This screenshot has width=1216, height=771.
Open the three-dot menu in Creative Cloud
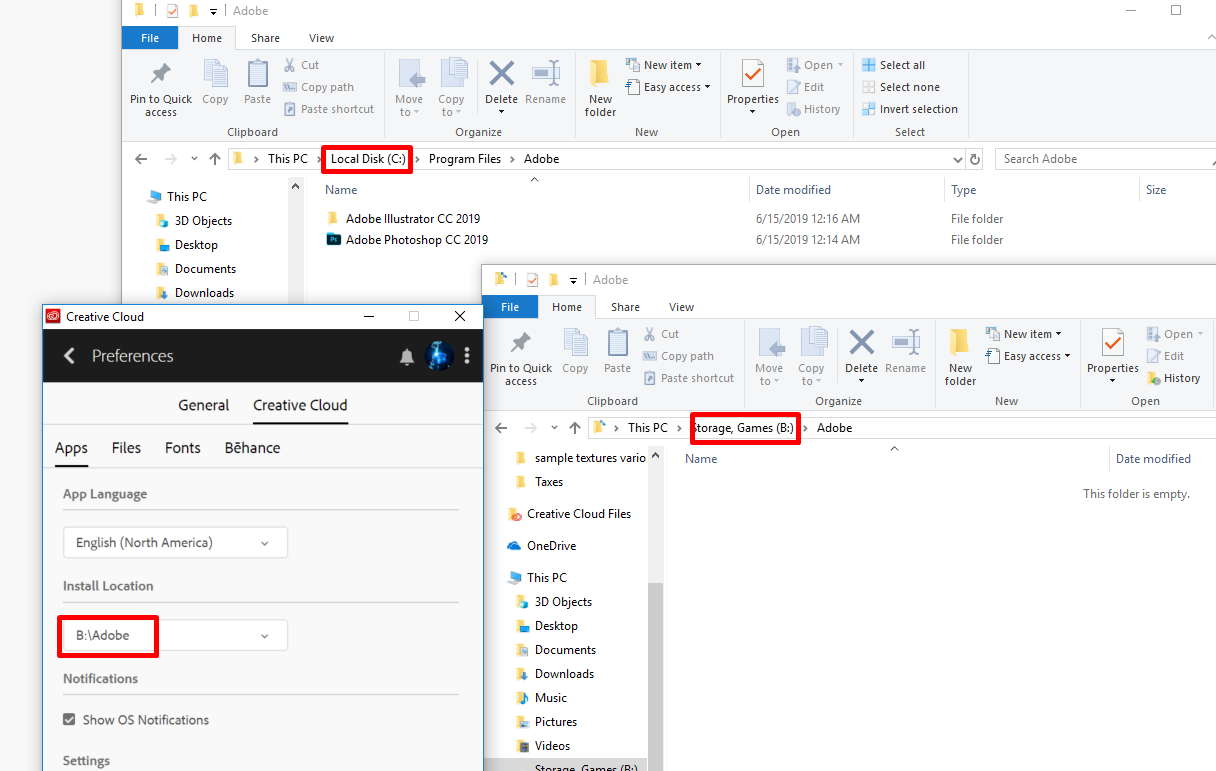click(x=466, y=356)
